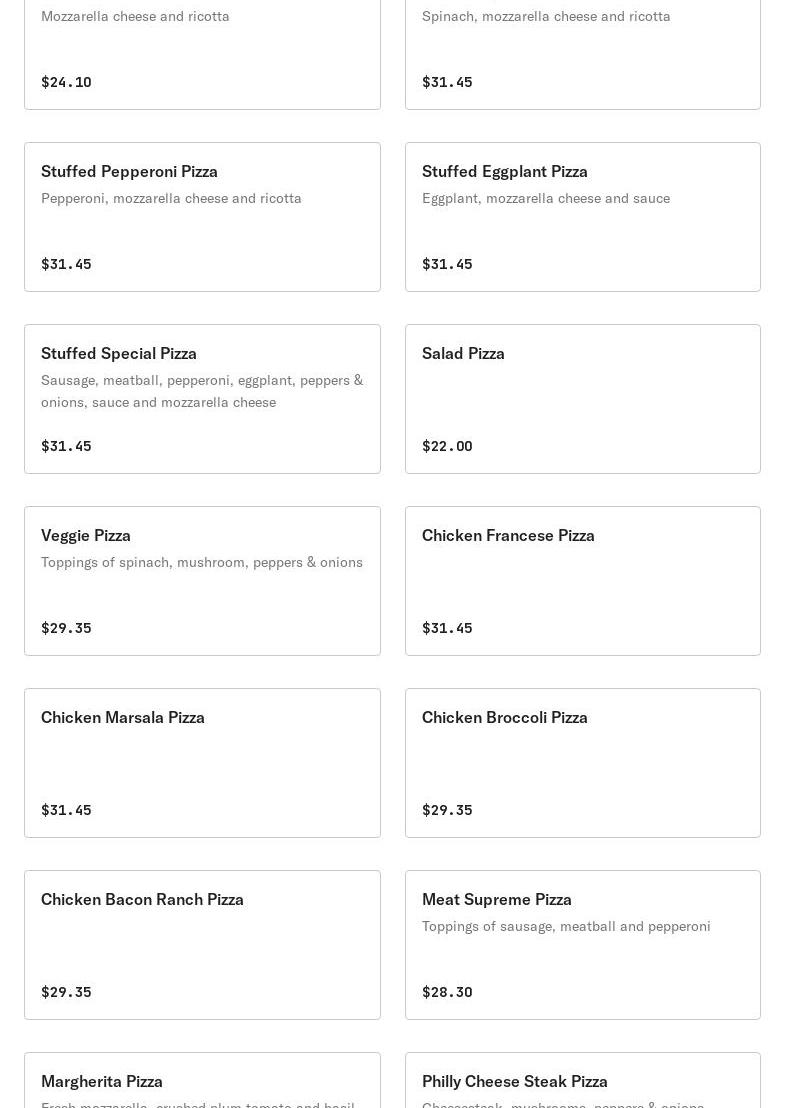This screenshot has width=785, height=1108.
Task: Click the spinach, mozzarella and ricotta pizza card
Action: point(582,50)
